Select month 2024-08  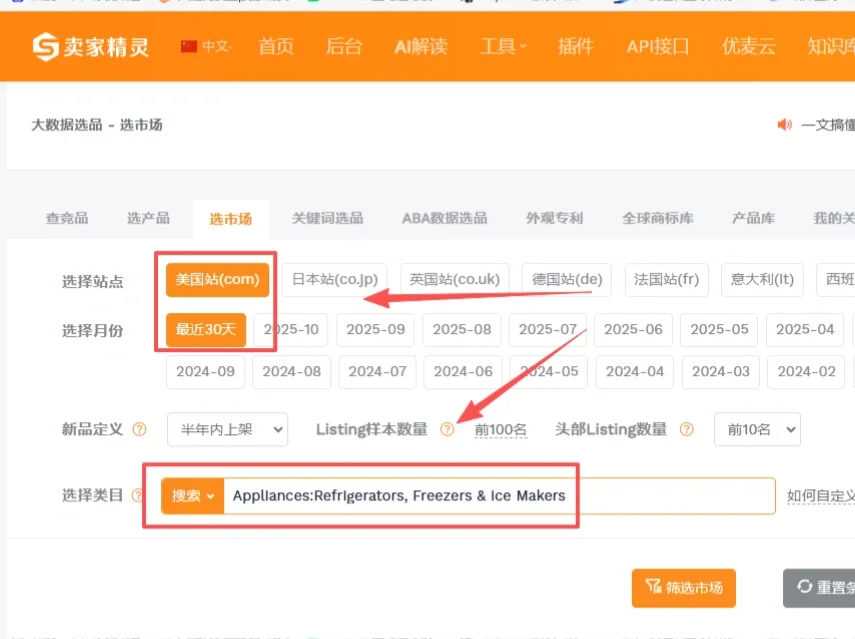point(292,372)
